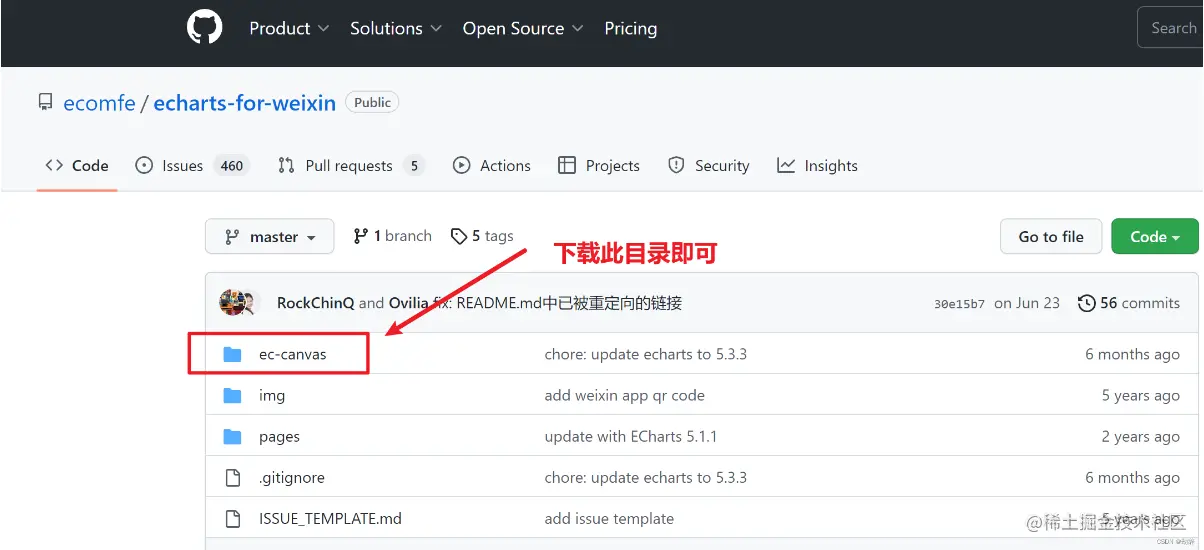The height and width of the screenshot is (550, 1204).
Task: Click img row '5 years ago' timestamp
Action: pos(1140,395)
